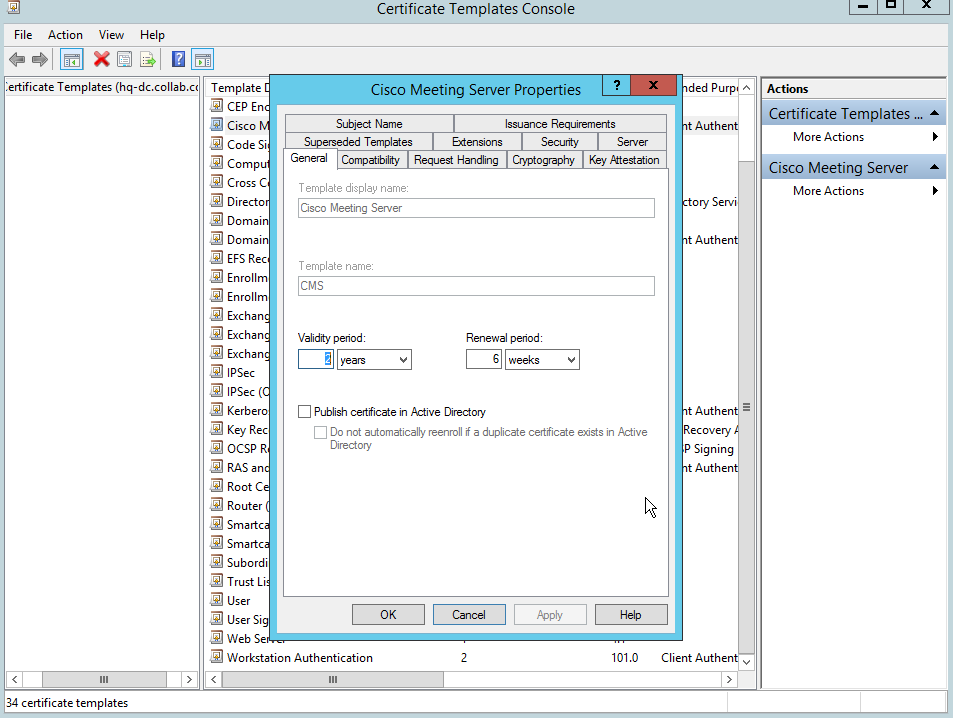
Task: Switch to the Server tab
Action: coord(632,142)
